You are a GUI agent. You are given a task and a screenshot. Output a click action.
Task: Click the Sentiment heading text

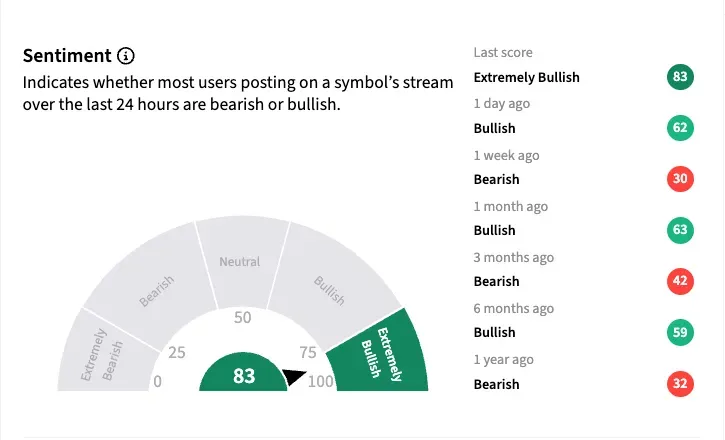coord(66,55)
